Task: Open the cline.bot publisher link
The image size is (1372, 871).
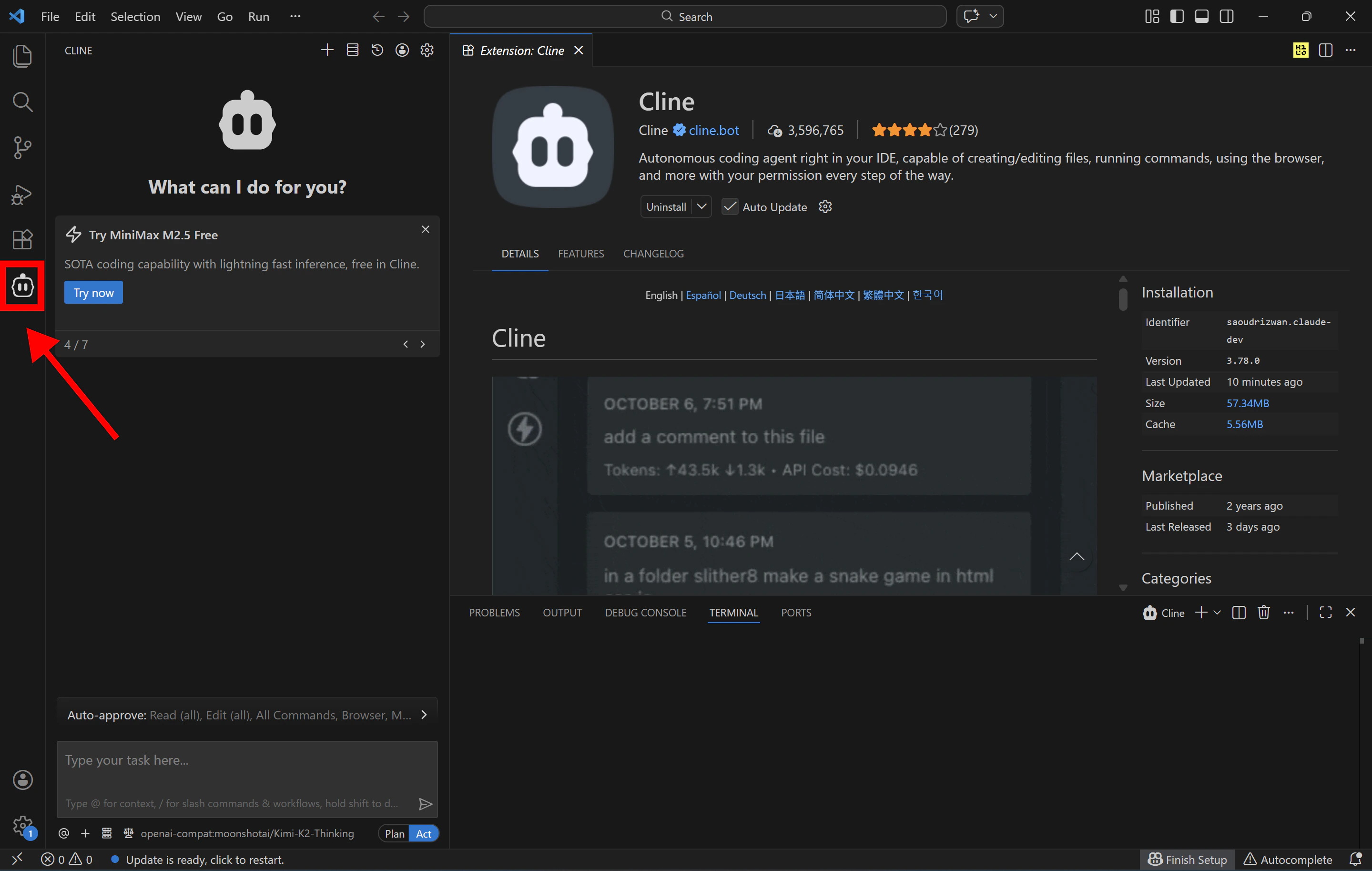Action: pyautogui.click(x=713, y=130)
